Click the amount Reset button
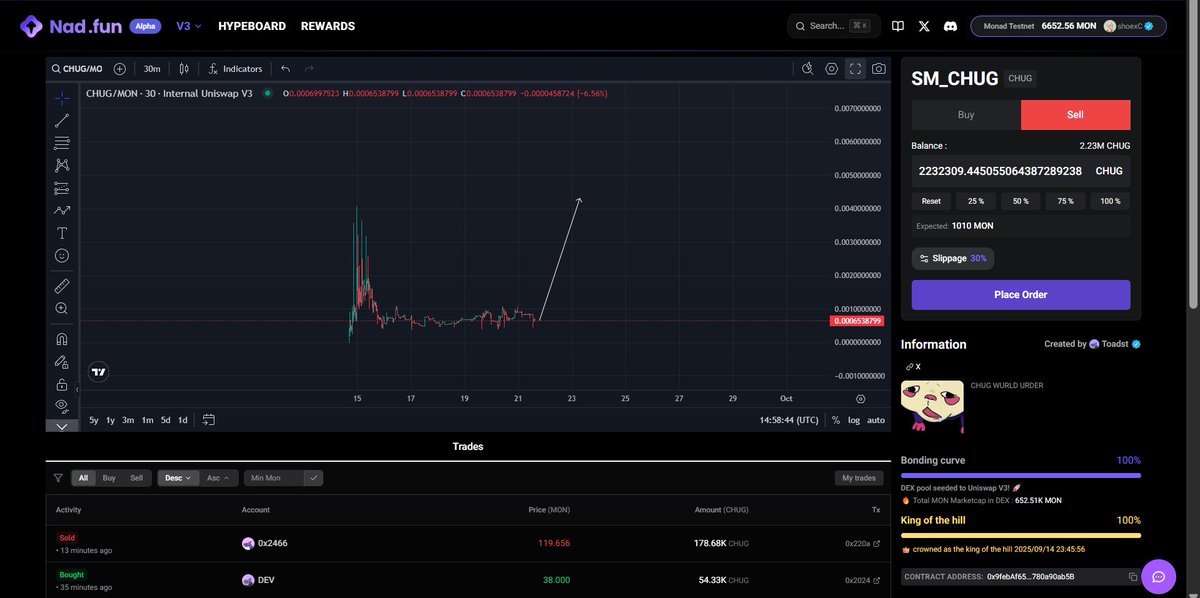 (931, 201)
